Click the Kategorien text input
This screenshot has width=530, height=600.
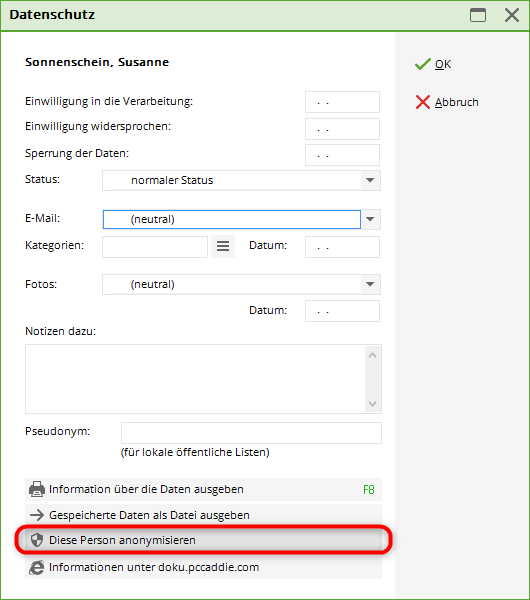tap(155, 247)
